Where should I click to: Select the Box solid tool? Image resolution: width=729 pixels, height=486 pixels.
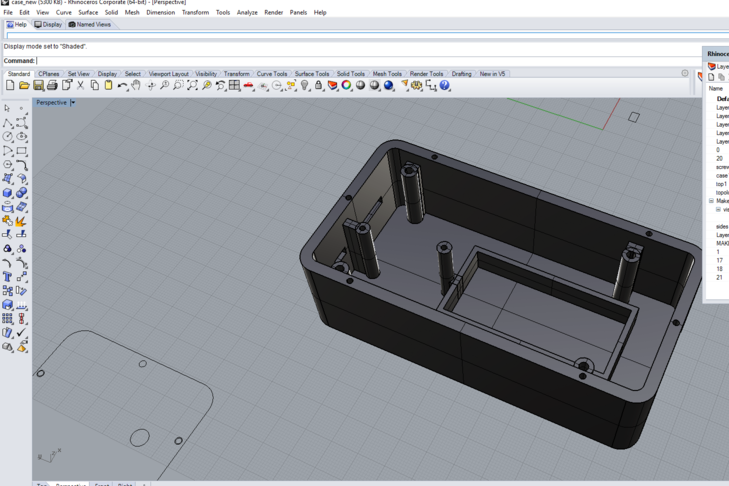click(7, 193)
